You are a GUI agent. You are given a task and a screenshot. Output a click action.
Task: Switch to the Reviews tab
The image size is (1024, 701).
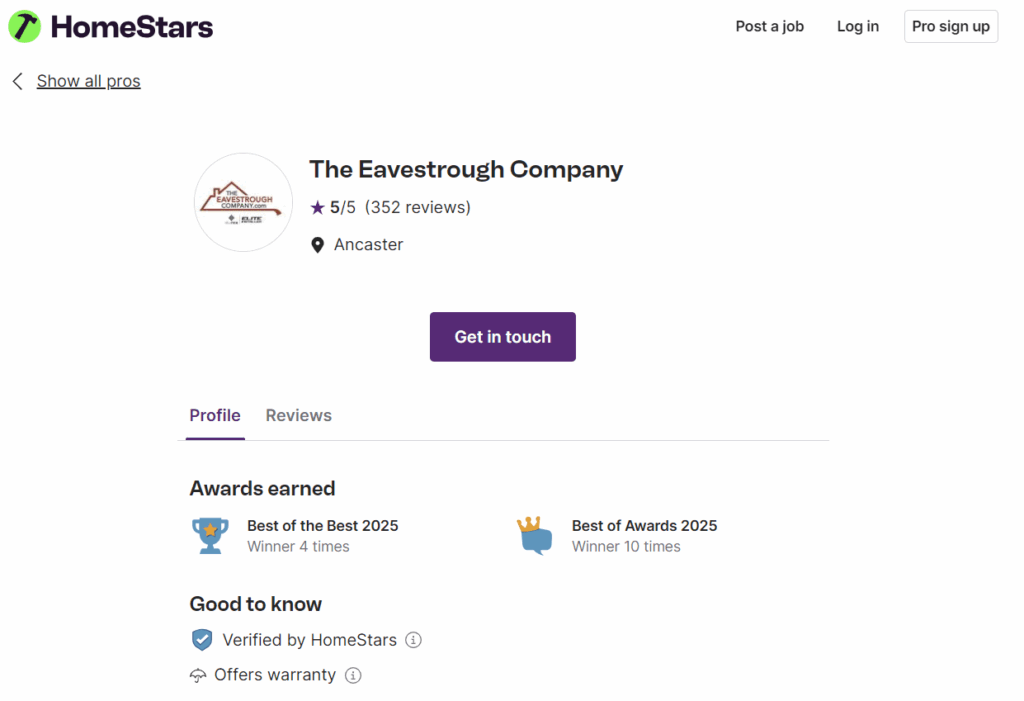tap(298, 415)
